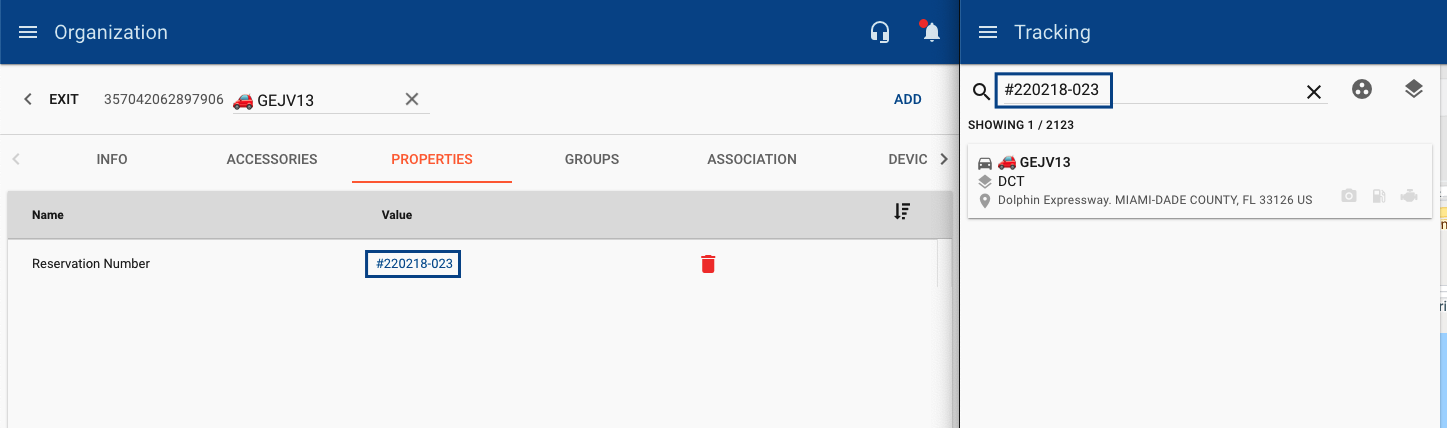
Task: Clear the GEJV13 vehicle selection
Action: (x=411, y=99)
